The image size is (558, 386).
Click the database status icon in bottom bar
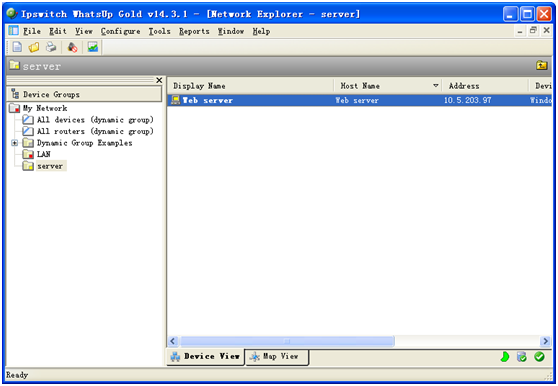click(x=522, y=356)
